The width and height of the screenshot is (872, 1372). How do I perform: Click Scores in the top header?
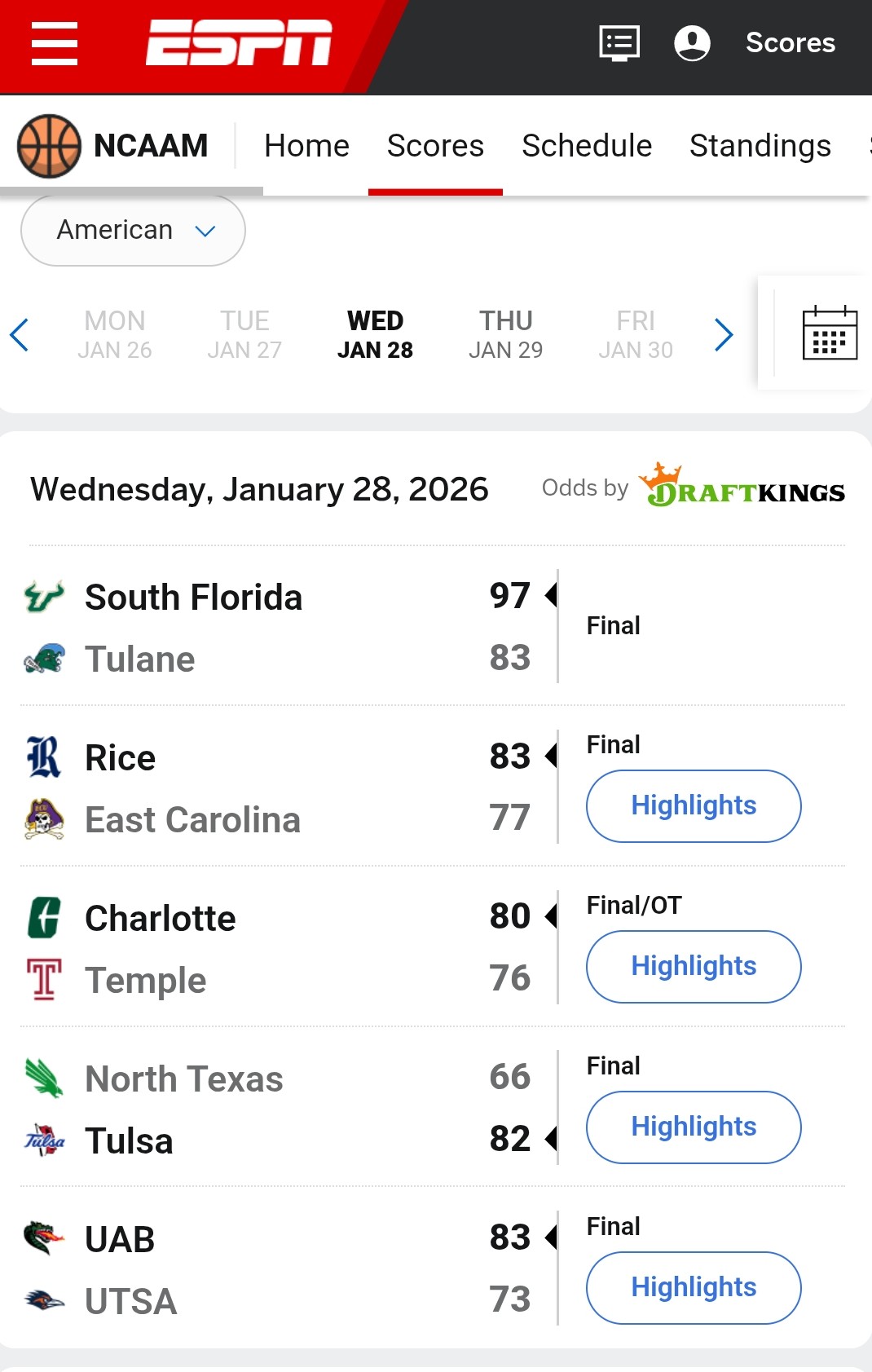790,42
